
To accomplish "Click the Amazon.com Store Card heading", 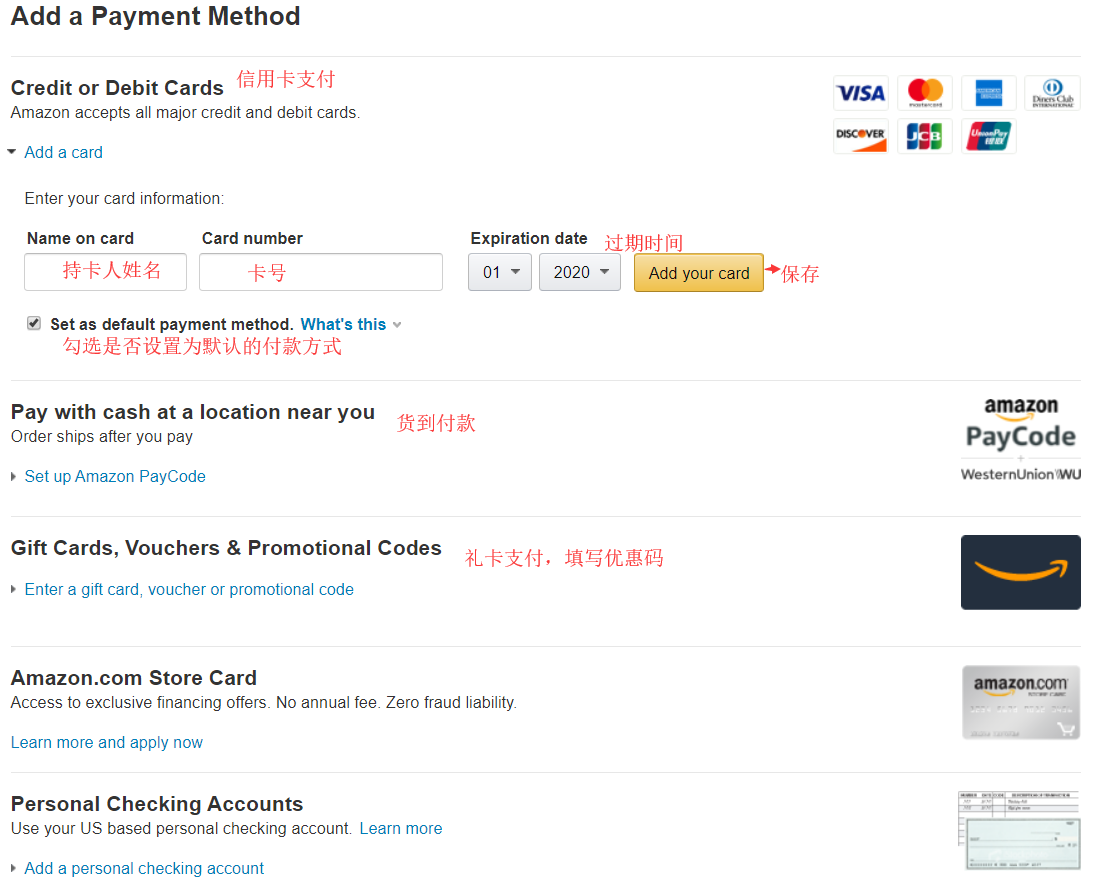I will coord(134,677).
